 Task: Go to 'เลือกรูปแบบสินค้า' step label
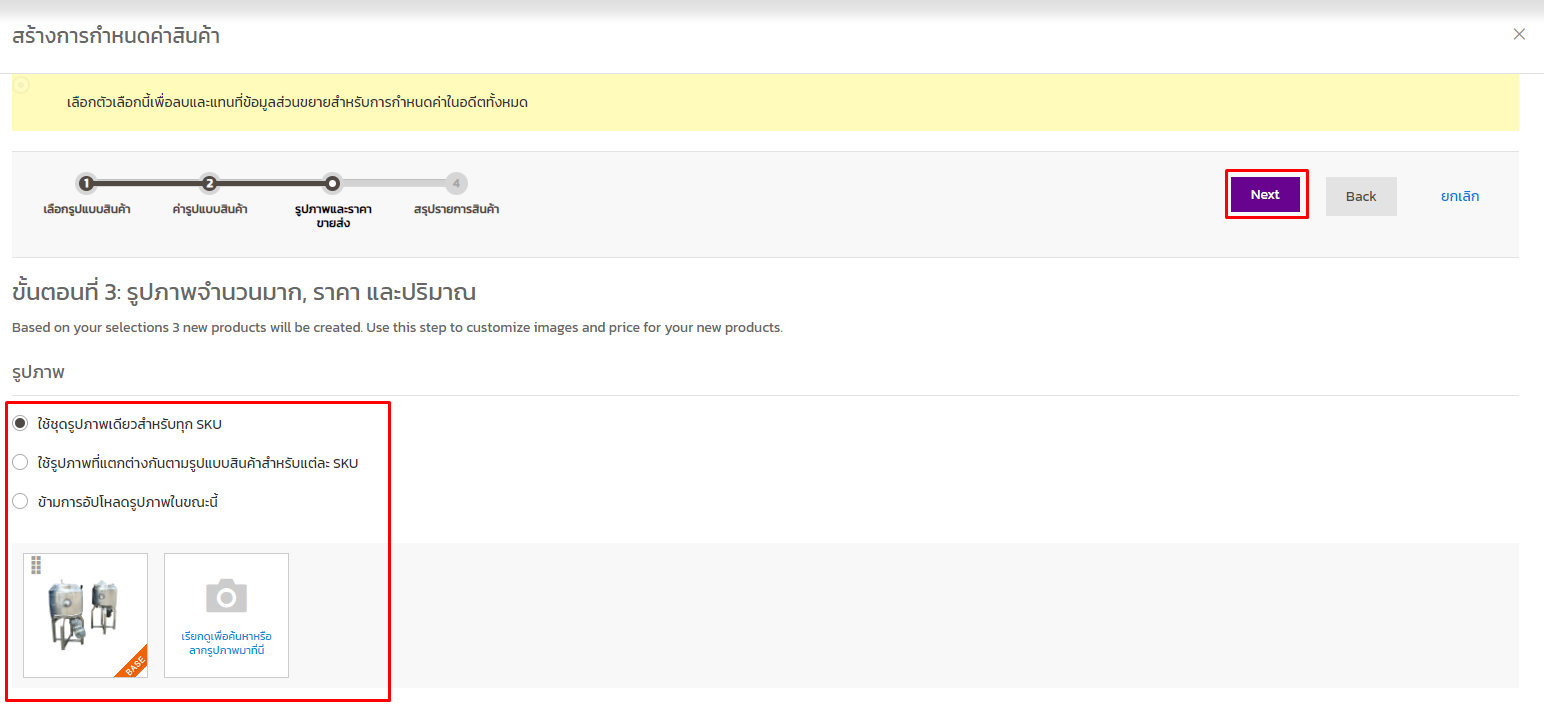click(x=87, y=210)
